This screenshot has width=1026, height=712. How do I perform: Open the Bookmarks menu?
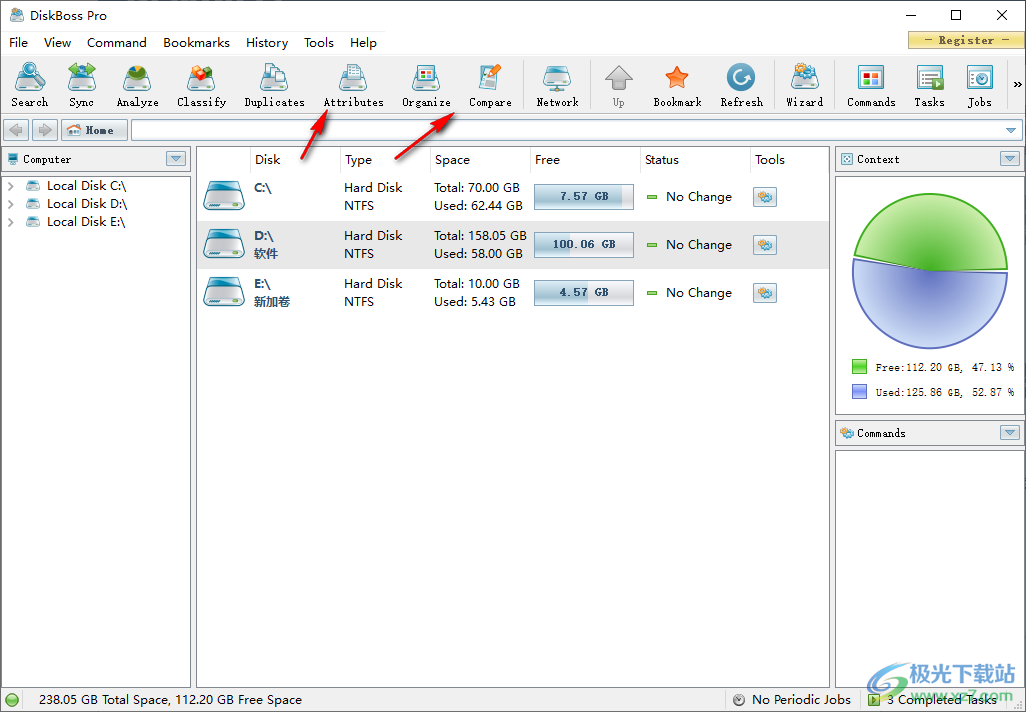click(x=196, y=43)
